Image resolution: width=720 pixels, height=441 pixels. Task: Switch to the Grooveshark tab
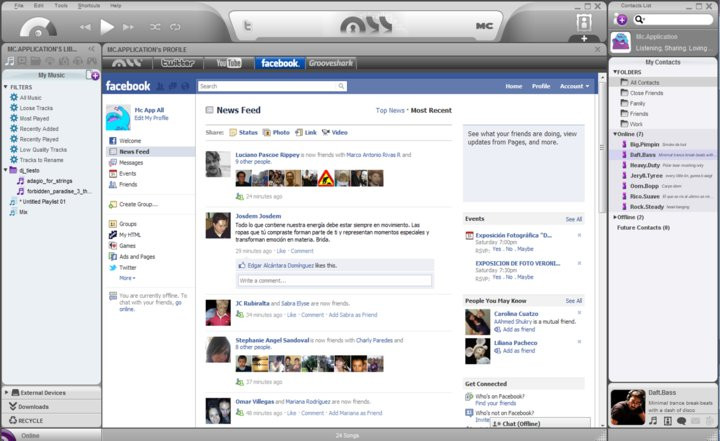point(331,63)
